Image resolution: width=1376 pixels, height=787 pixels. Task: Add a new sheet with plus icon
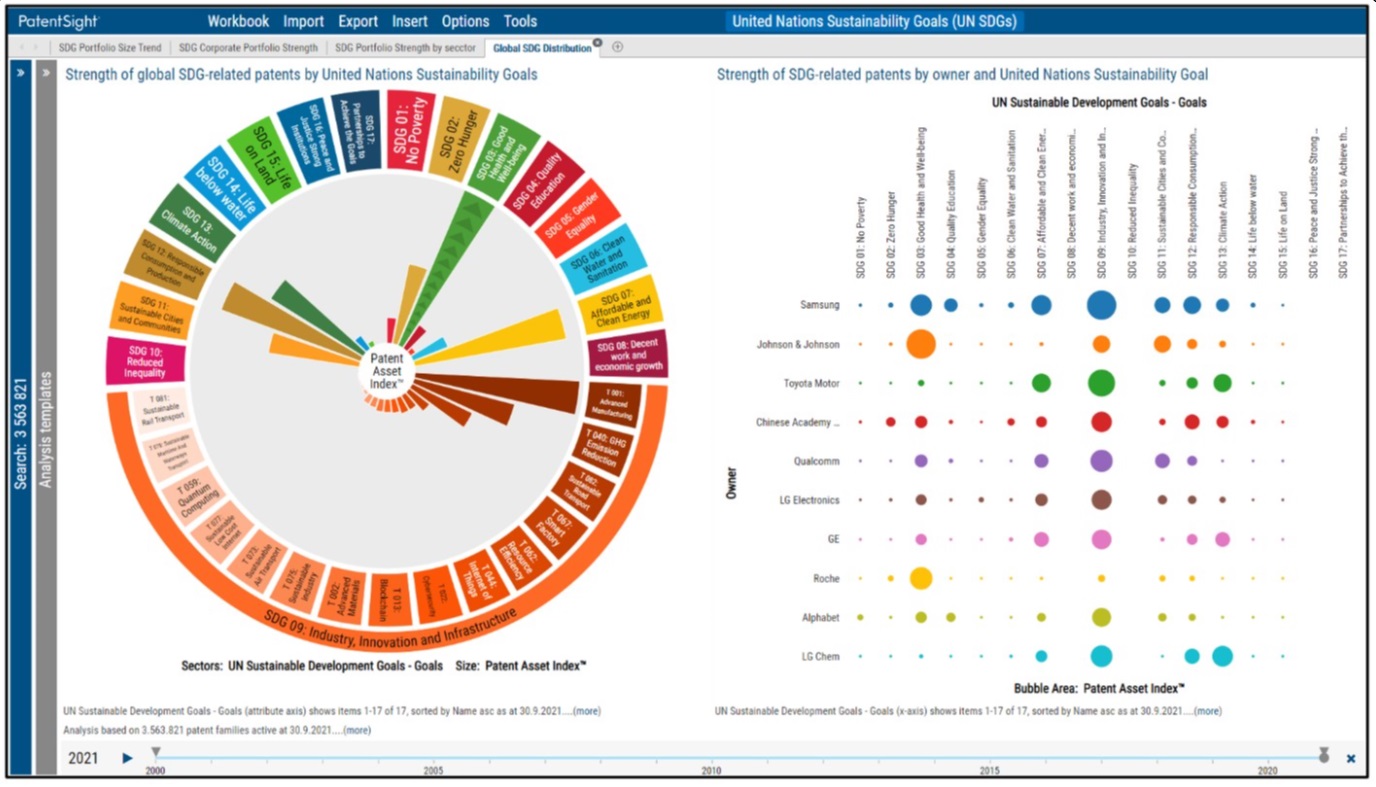pyautogui.click(x=617, y=47)
